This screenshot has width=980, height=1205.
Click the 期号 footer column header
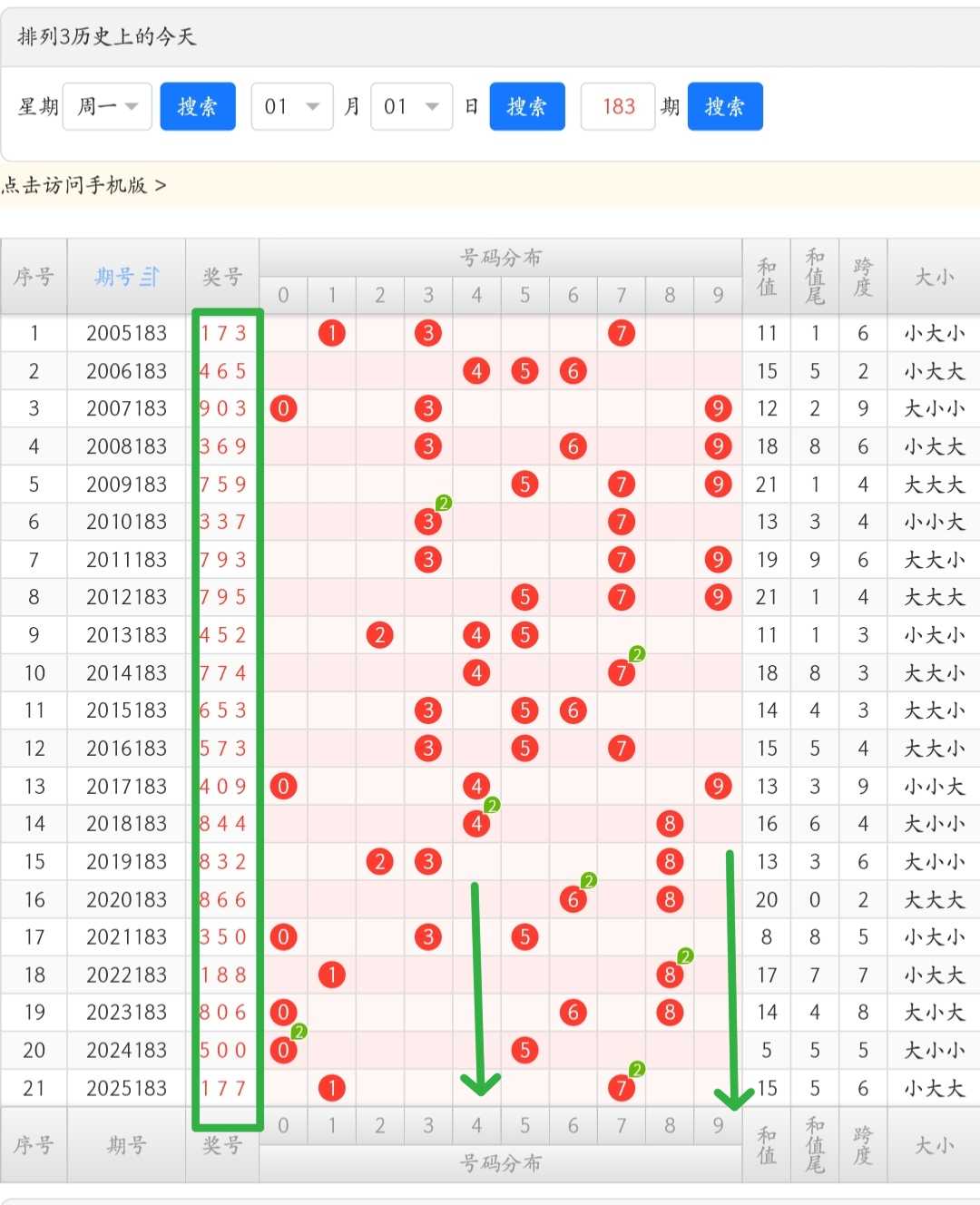(126, 1145)
